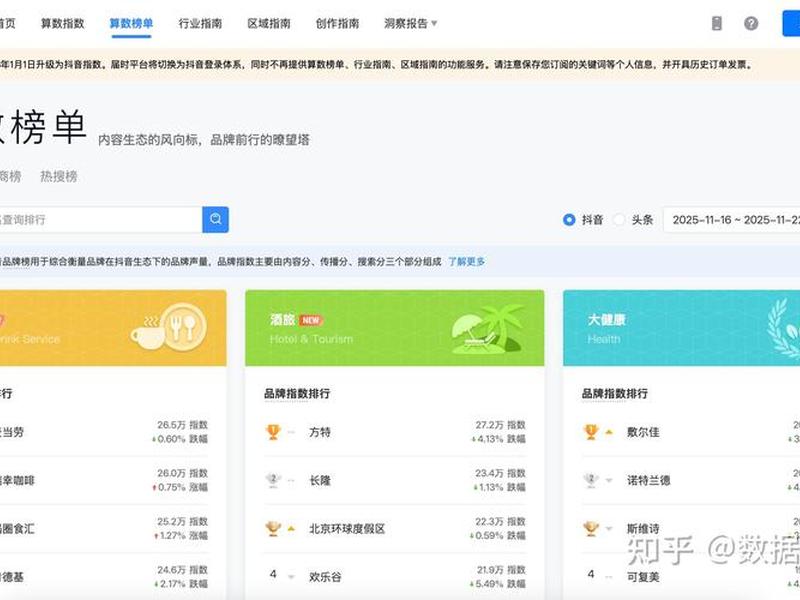Select the 头条 radio button
Viewport: 800px width, 600px height.
[619, 220]
